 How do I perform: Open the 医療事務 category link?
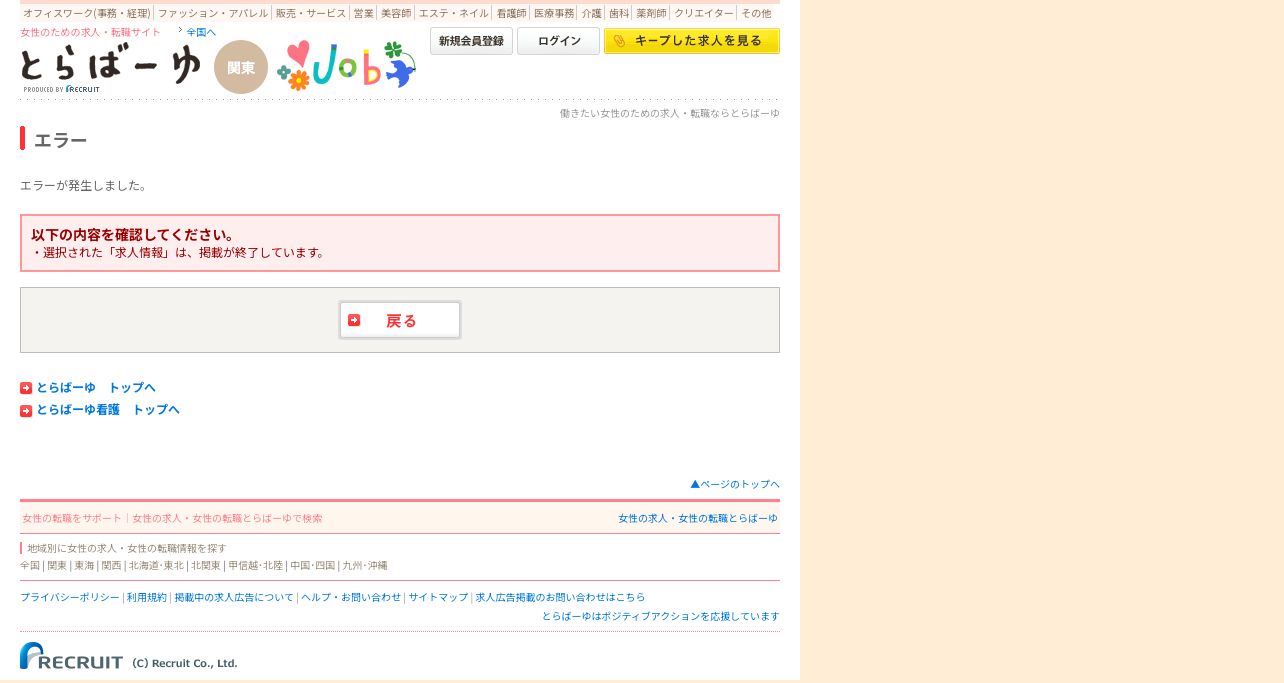click(554, 13)
